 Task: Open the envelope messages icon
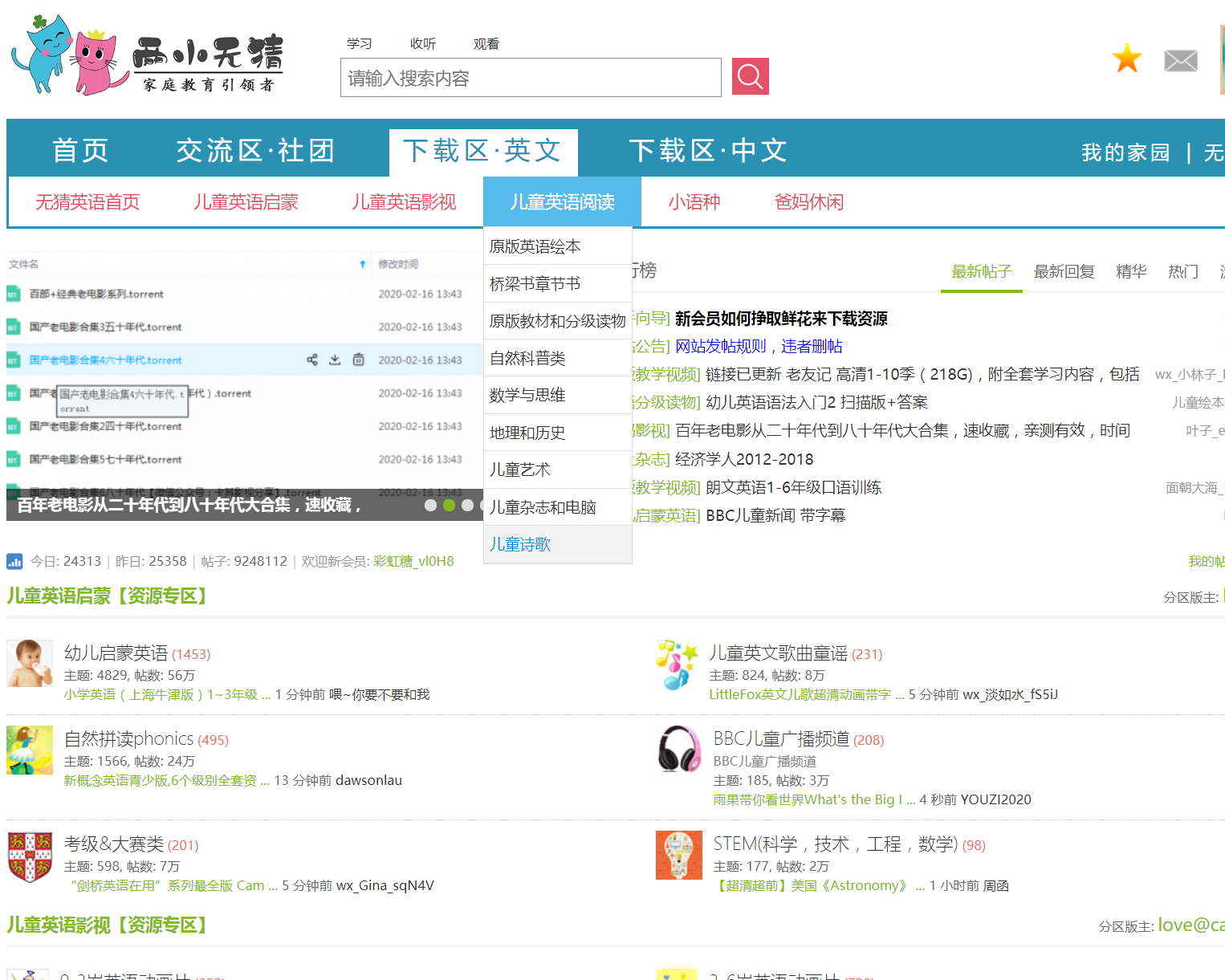[1181, 61]
